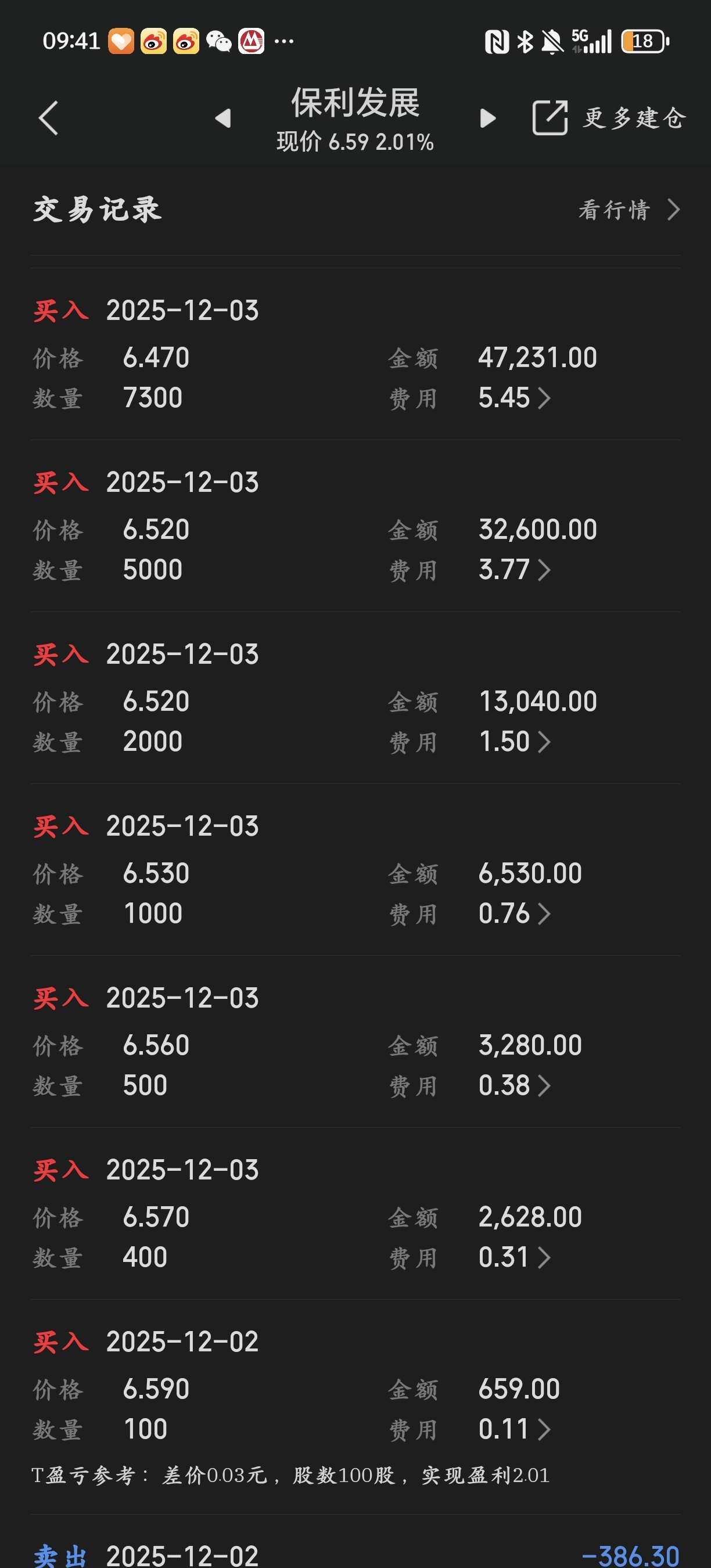Image resolution: width=711 pixels, height=1568 pixels.
Task: Expand fee details for 3.77
Action: [x=544, y=570]
